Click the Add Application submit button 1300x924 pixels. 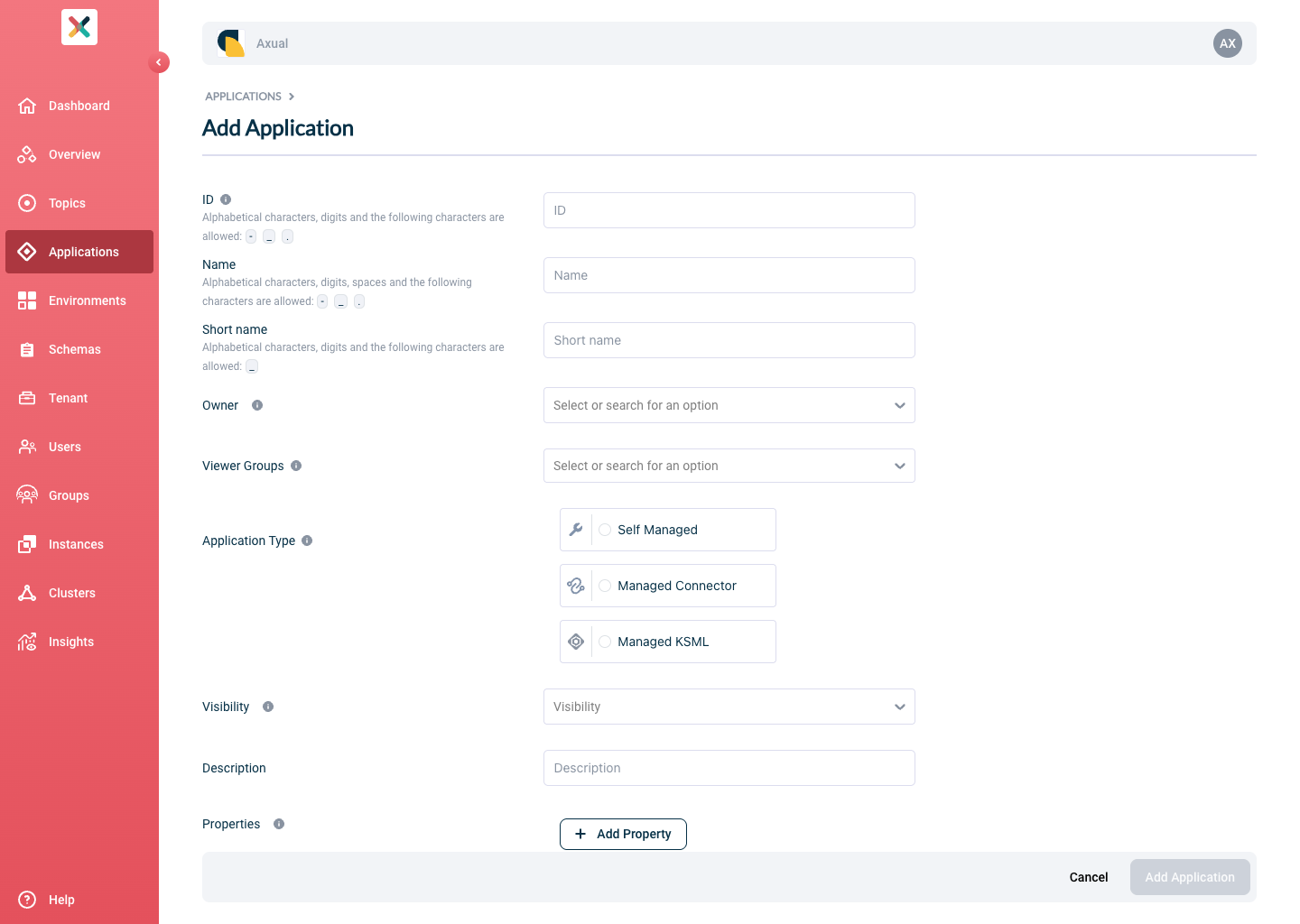tap(1190, 877)
